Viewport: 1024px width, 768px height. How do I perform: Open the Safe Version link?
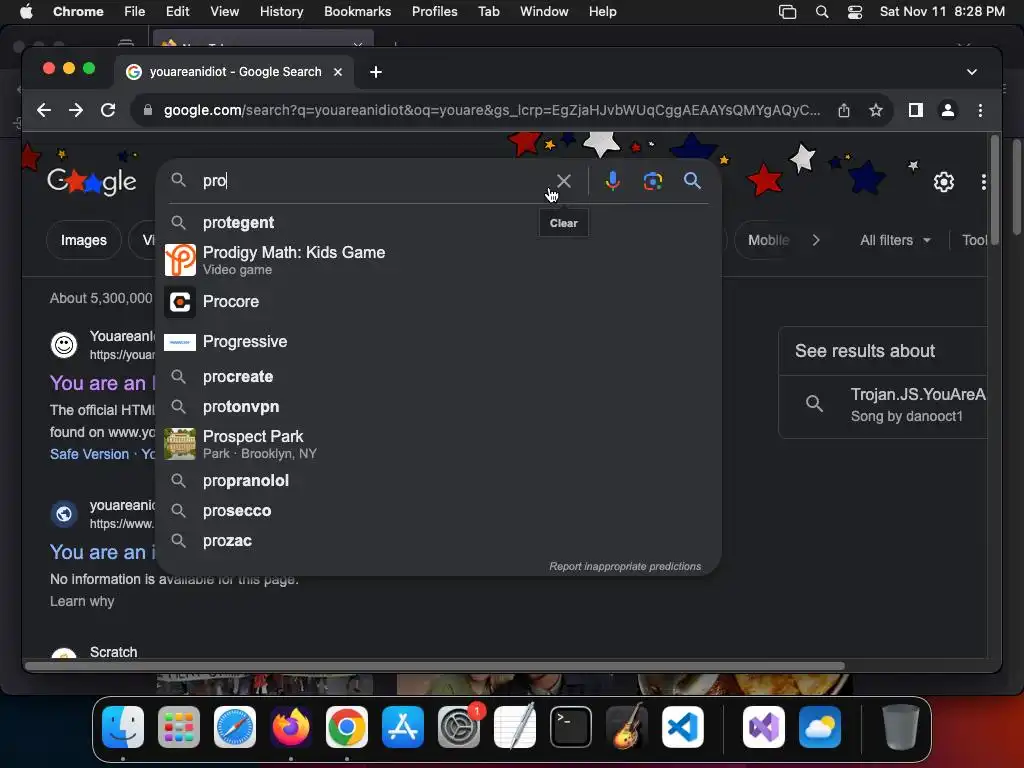(x=89, y=454)
